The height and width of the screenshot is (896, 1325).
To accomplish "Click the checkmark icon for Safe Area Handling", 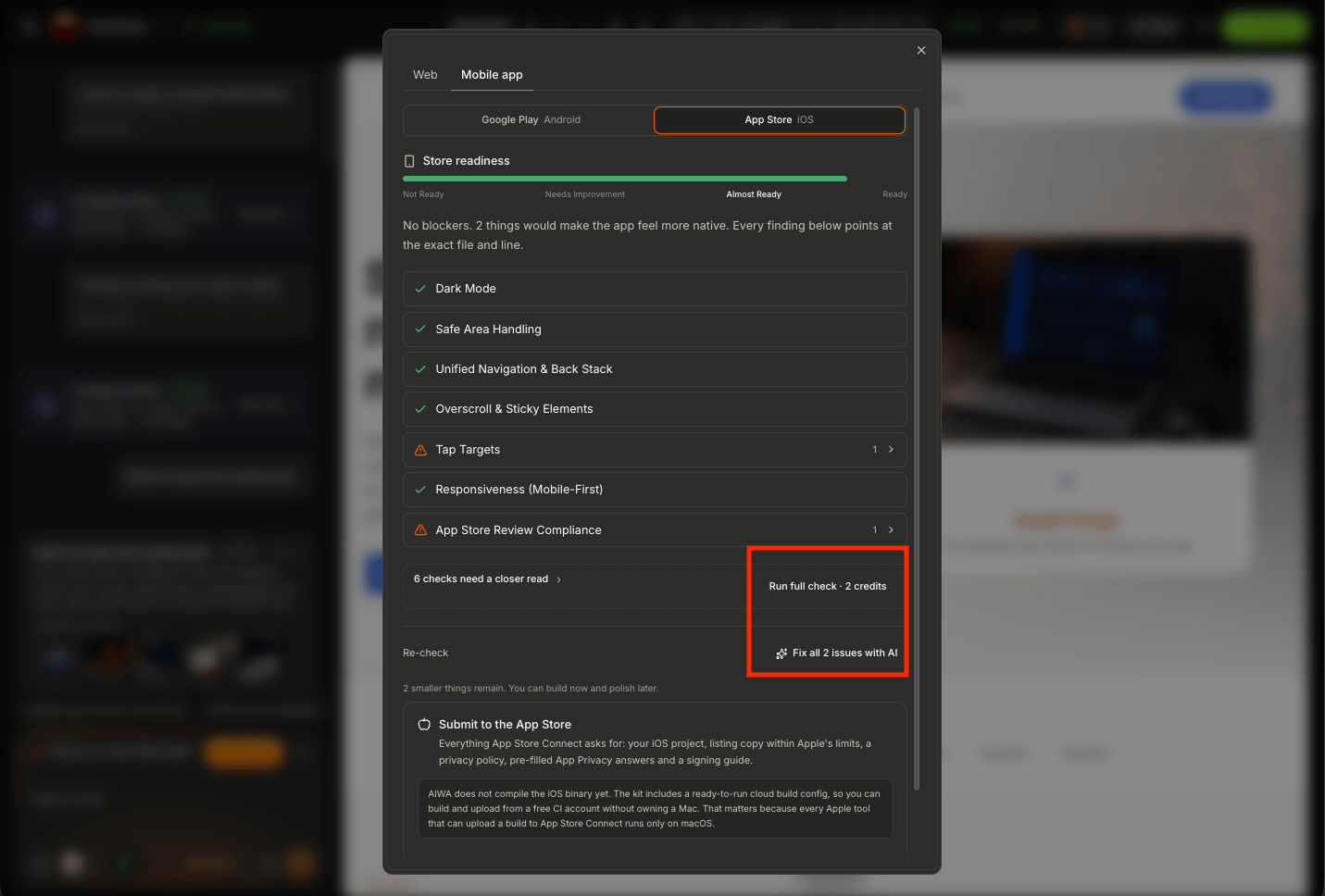I will [420, 329].
